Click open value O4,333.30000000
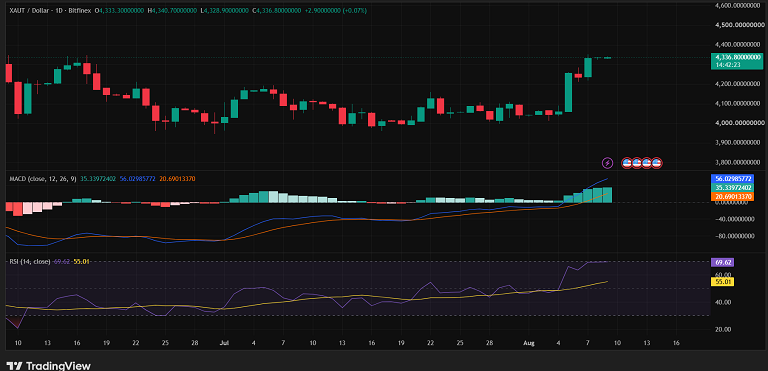The height and width of the screenshot is (371, 768). (x=121, y=10)
